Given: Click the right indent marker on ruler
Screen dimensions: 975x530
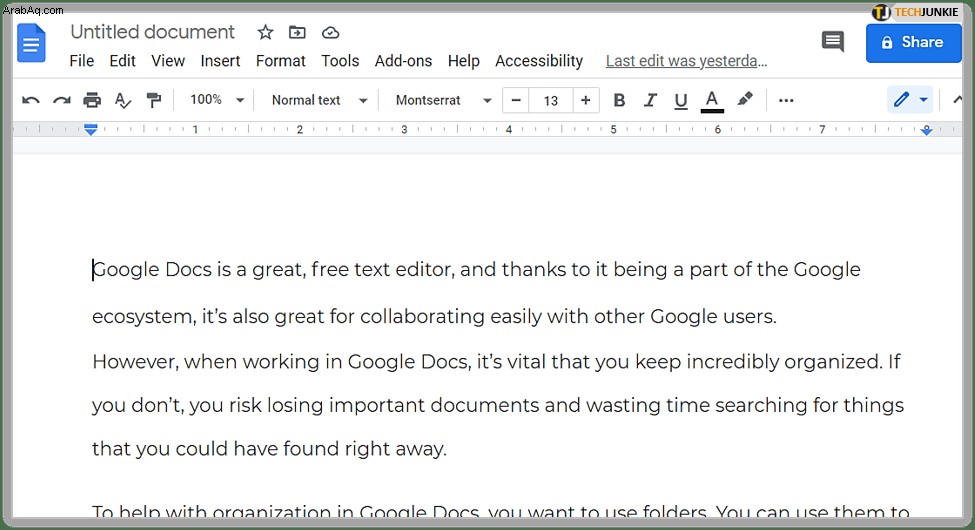Looking at the screenshot, I should pos(926,130).
